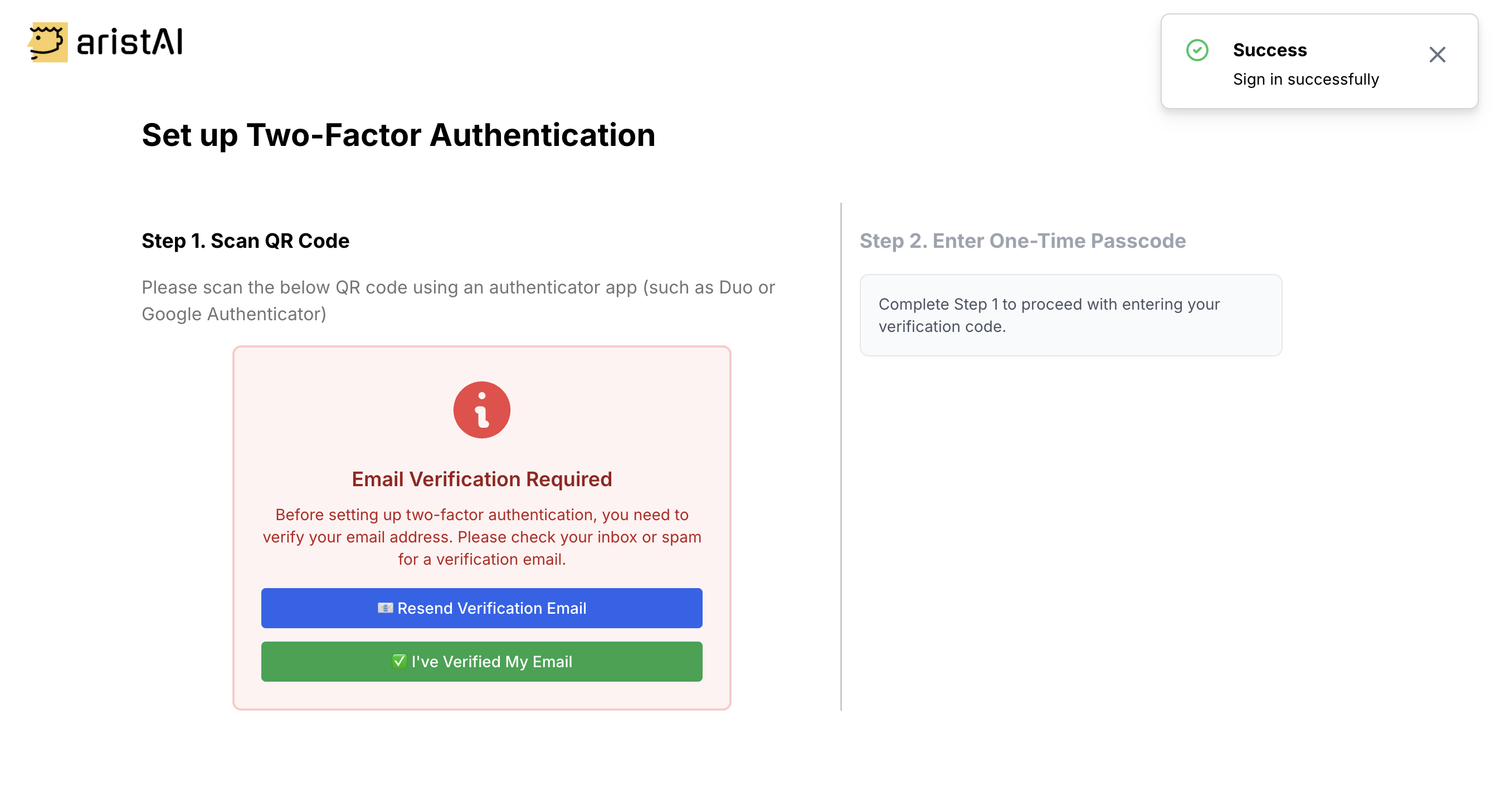Select the email verification warning text
The height and width of the screenshot is (812, 1510).
click(x=482, y=537)
